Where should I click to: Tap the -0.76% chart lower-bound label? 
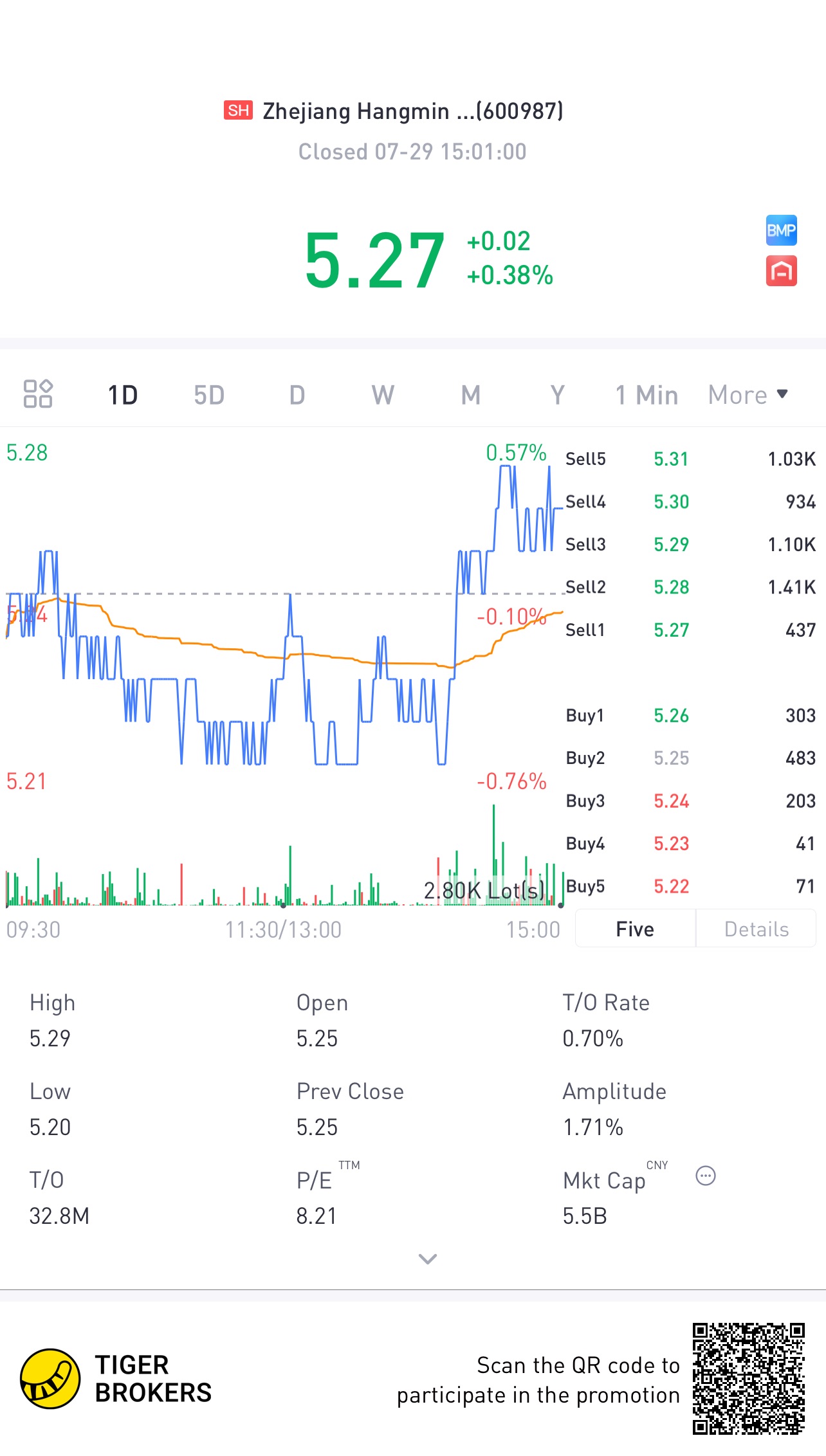coord(511,781)
